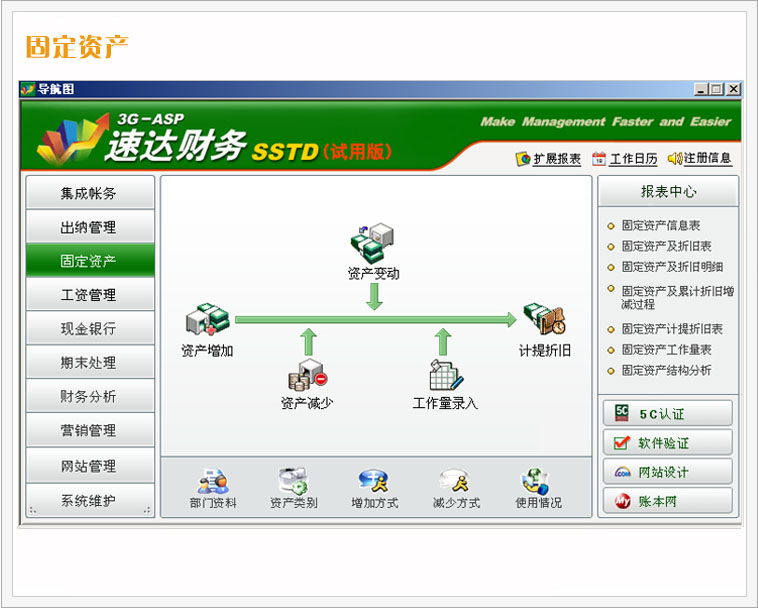
Task: Open the 资产类别 asset category icon
Action: point(294,480)
